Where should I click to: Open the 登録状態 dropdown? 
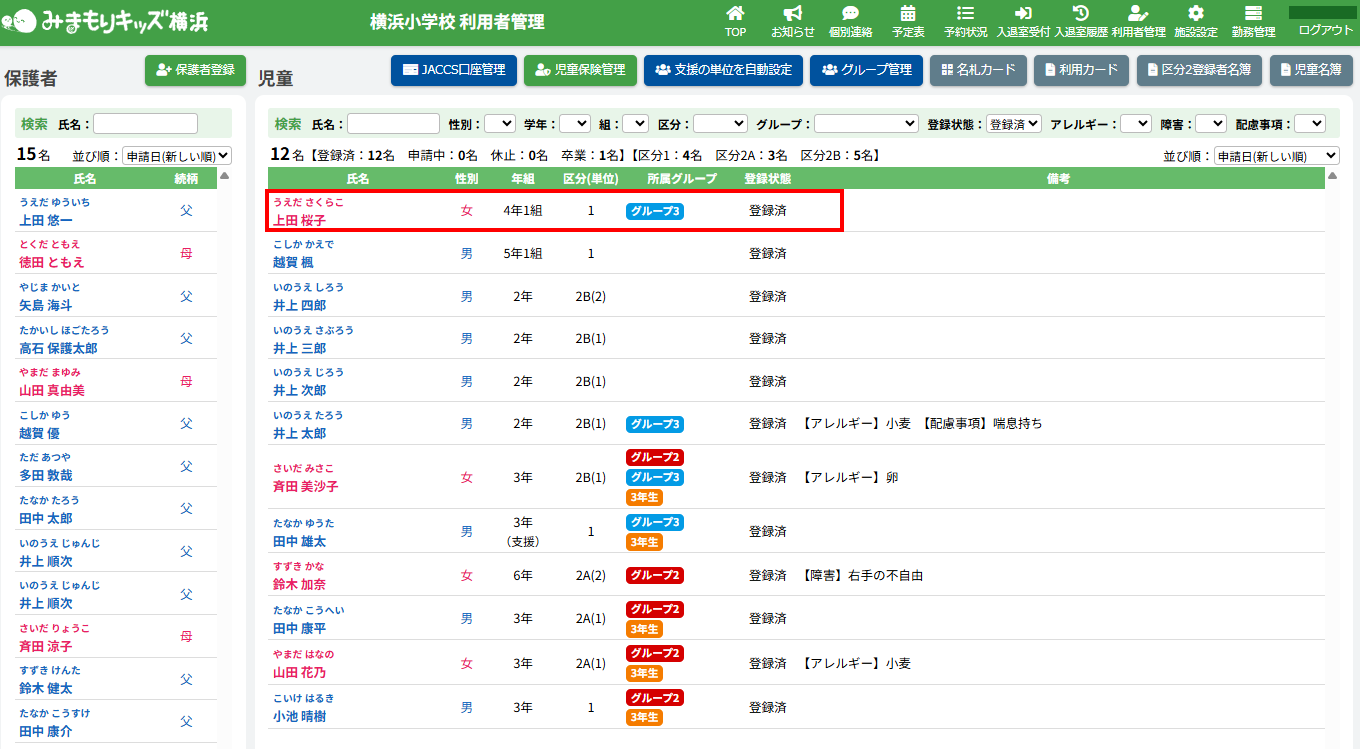[1013, 124]
